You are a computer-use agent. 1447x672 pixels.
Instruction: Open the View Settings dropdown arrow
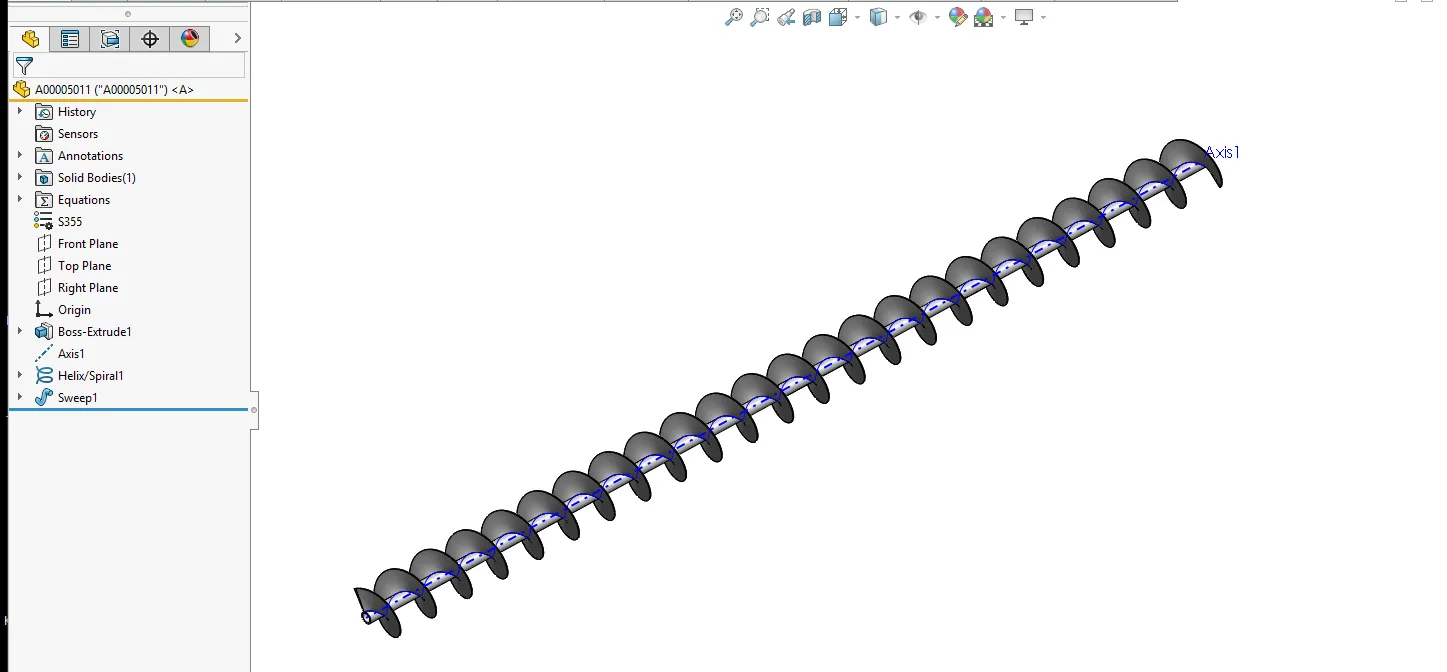[1043, 17]
